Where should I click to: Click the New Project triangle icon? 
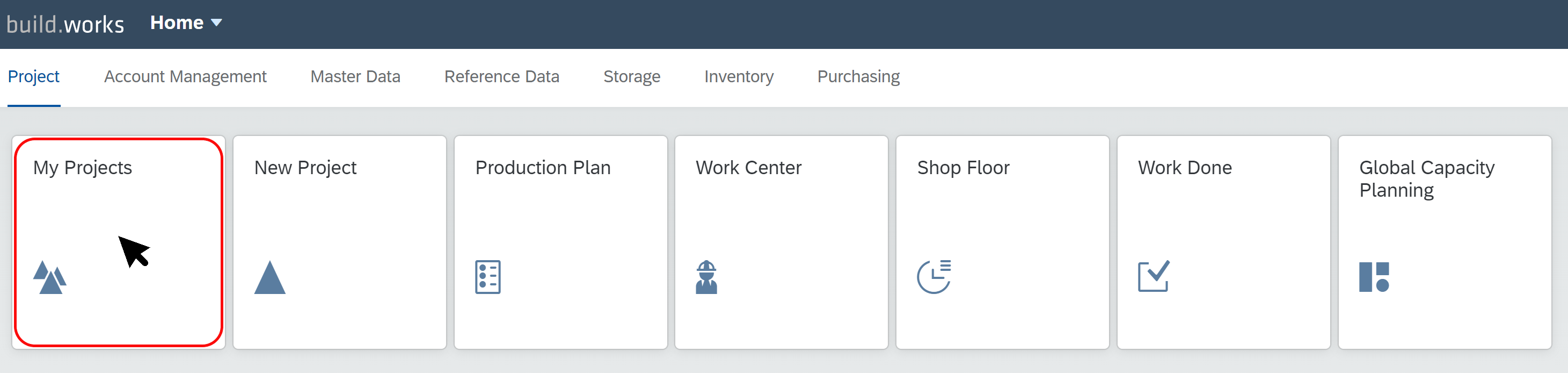[x=269, y=277]
